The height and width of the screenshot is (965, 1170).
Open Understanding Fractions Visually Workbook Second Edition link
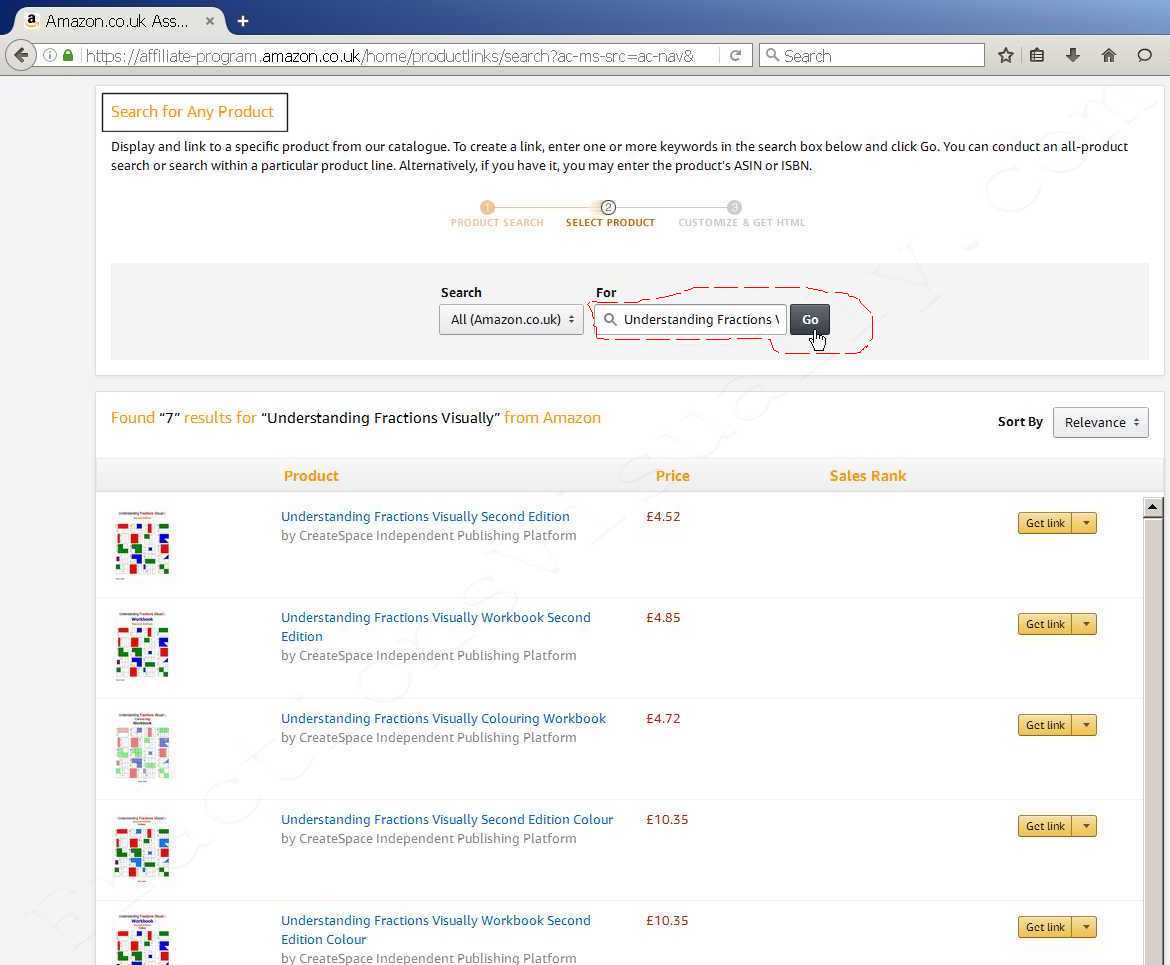coord(436,627)
